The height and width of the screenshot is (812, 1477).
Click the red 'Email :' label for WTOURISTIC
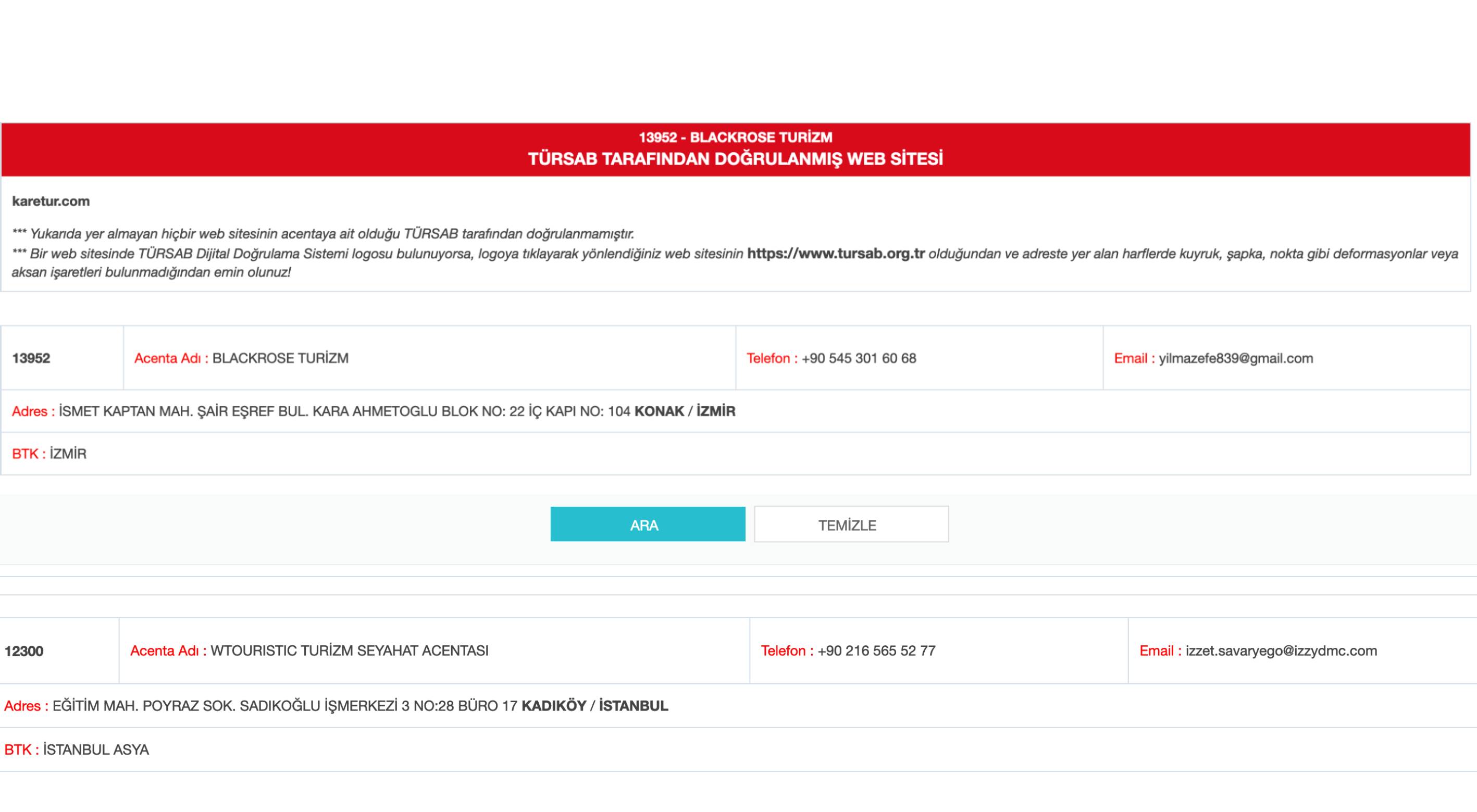(x=1161, y=651)
